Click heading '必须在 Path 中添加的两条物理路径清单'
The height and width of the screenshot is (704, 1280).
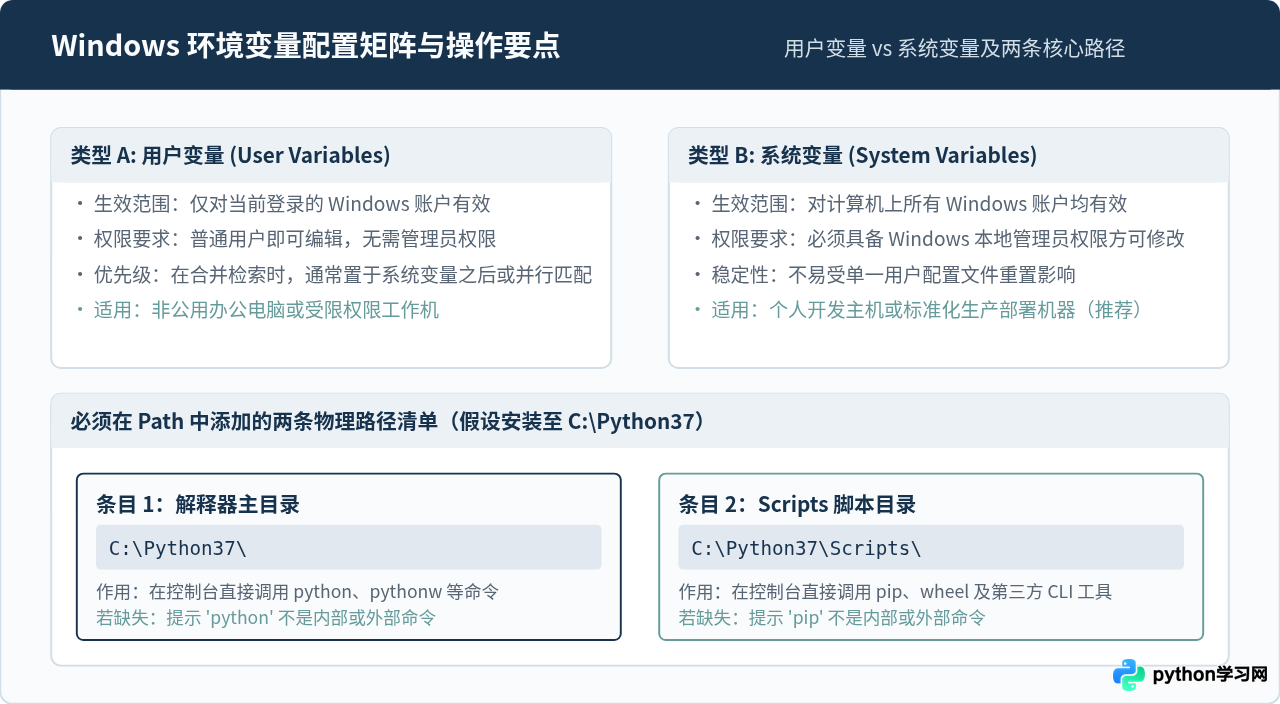click(388, 421)
